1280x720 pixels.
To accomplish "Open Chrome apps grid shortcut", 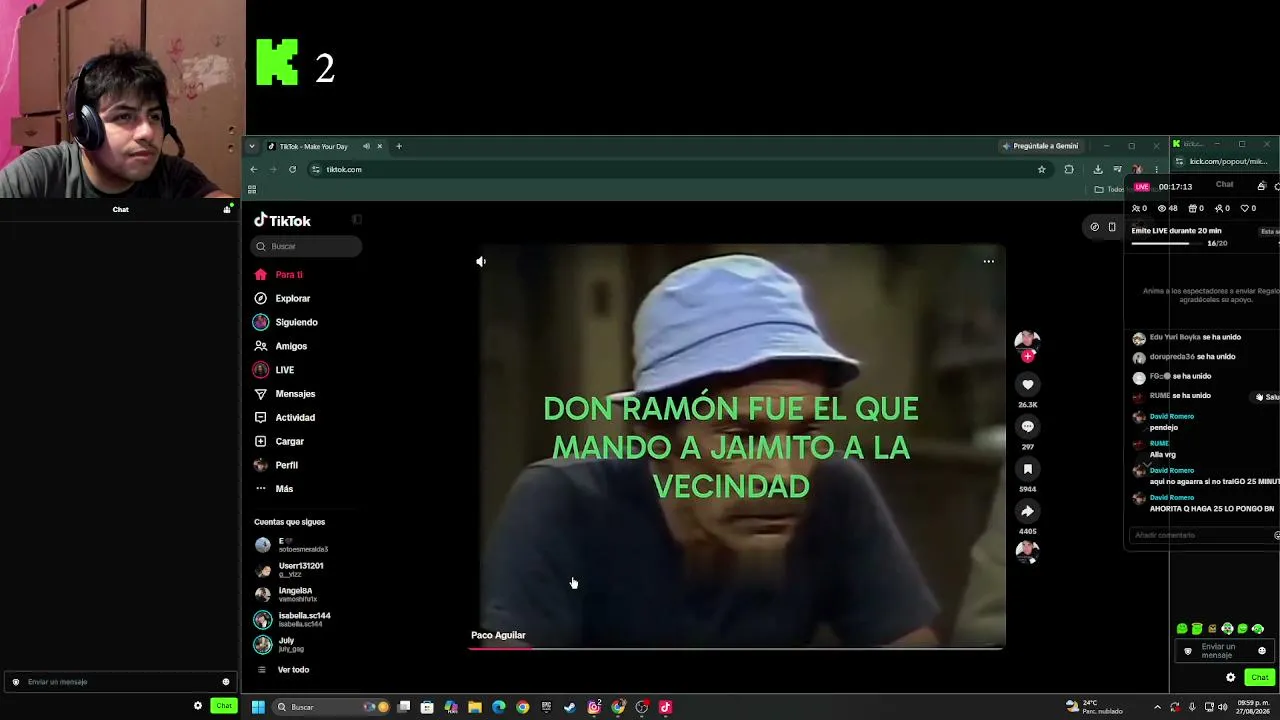I will 252,189.
